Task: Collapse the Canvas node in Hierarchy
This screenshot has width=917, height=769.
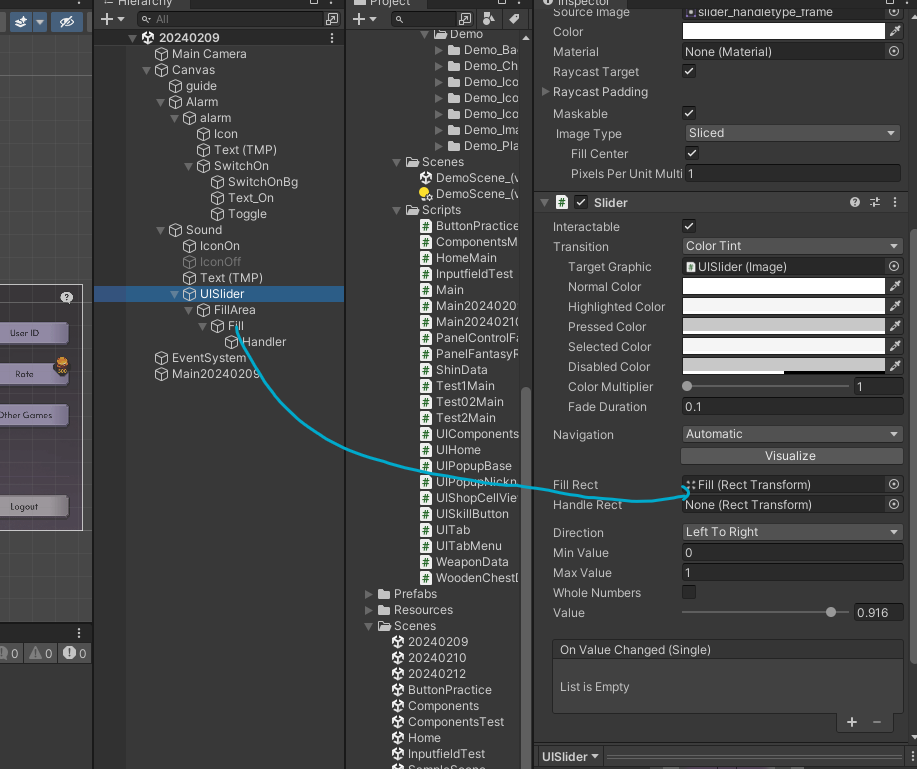Action: click(146, 70)
